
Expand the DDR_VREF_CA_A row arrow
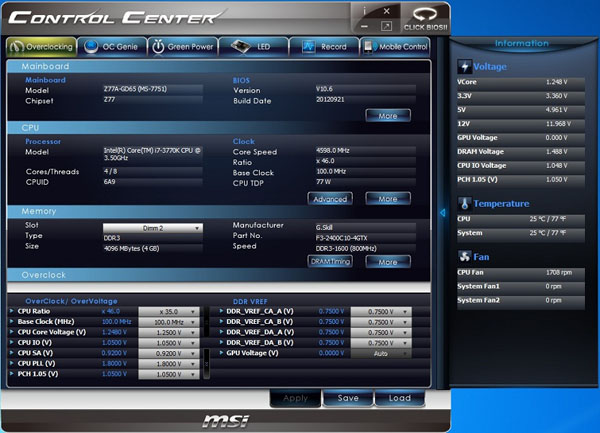click(221, 311)
